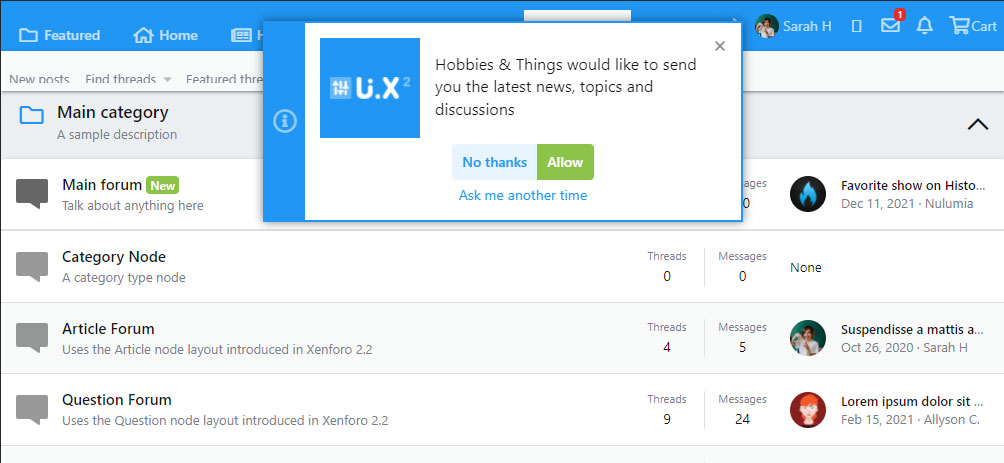The width and height of the screenshot is (1004, 463).
Task: Collapse the Main category section
Action: tap(977, 124)
